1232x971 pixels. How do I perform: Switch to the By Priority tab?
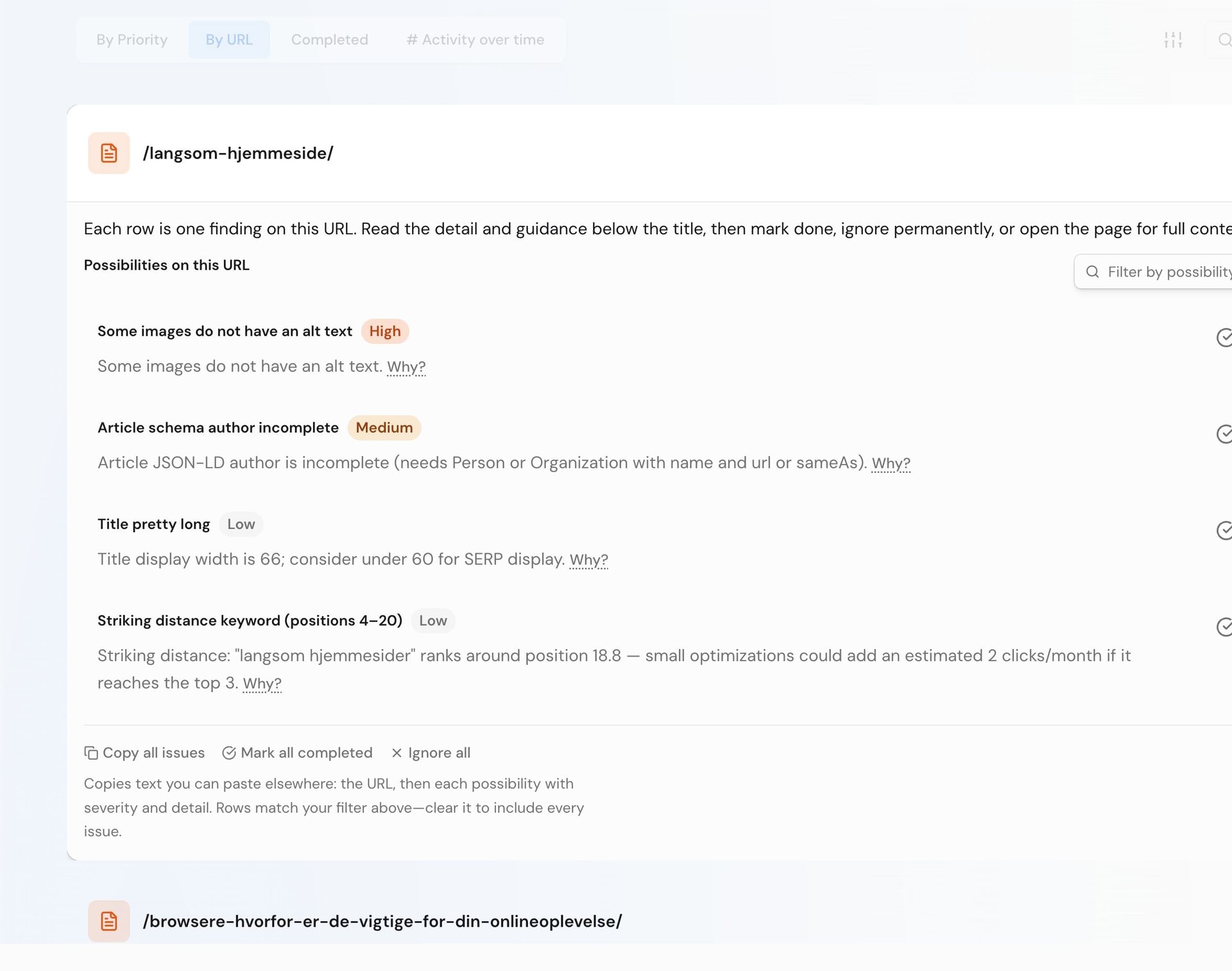[x=132, y=40]
